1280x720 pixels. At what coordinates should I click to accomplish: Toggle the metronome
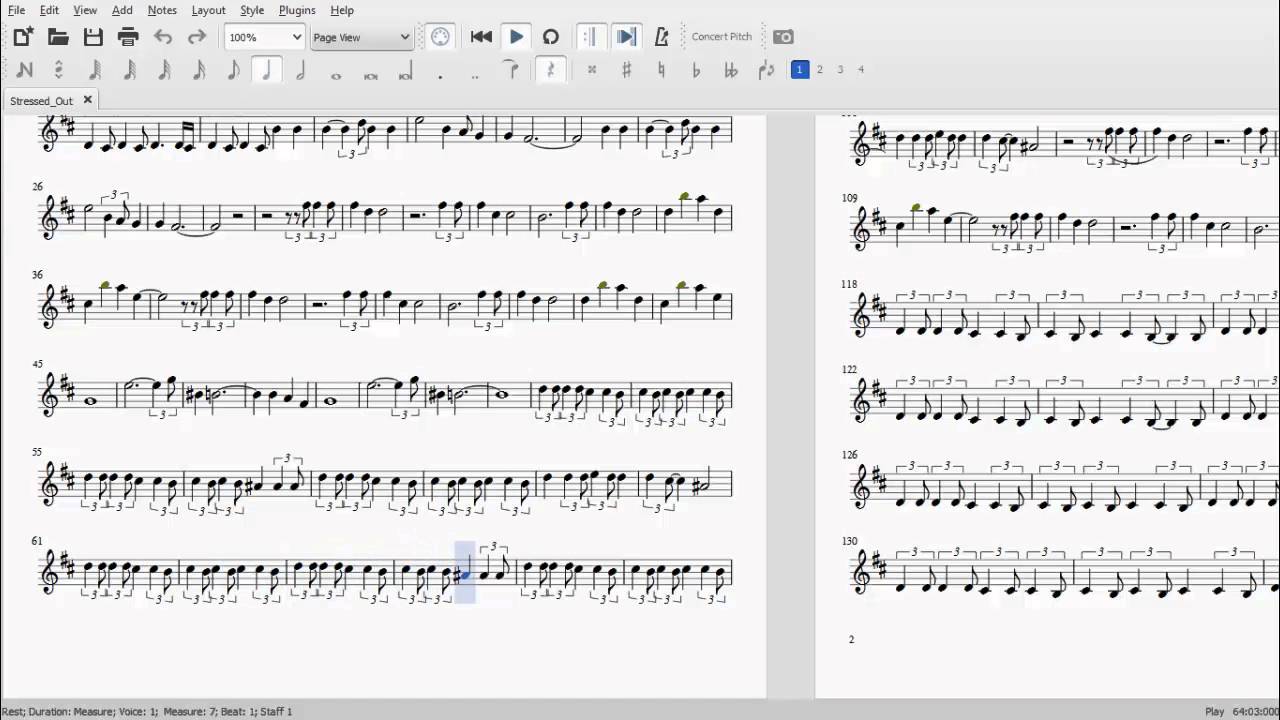tap(661, 37)
